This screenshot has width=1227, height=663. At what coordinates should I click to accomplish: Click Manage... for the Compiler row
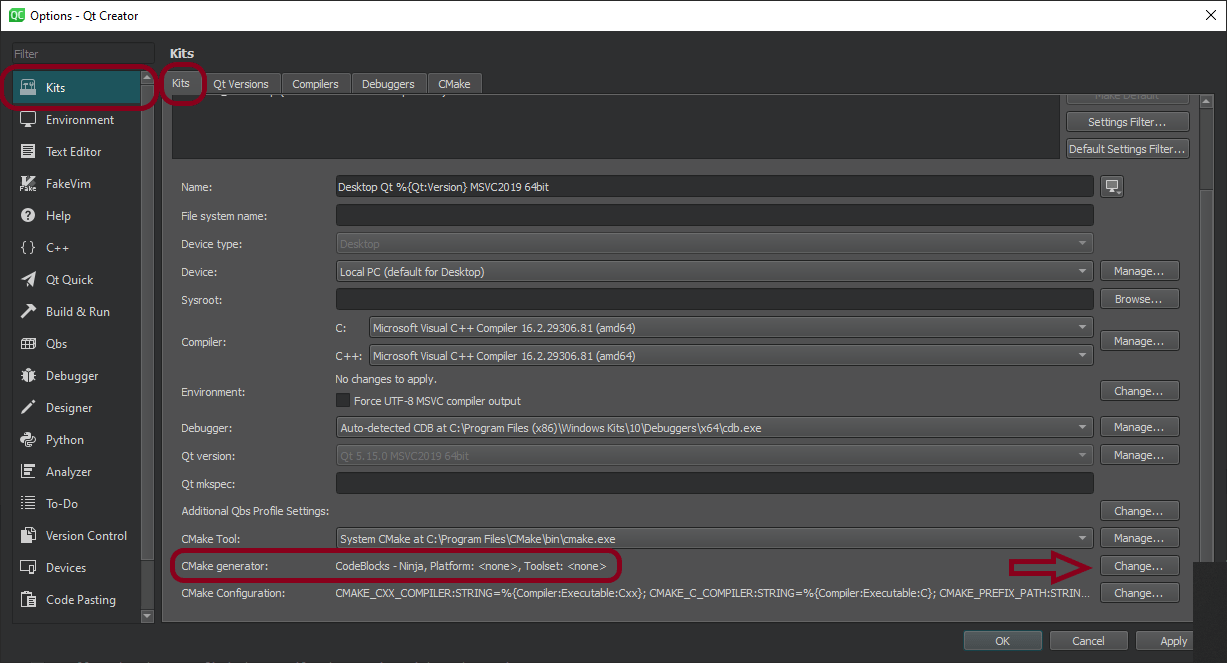1139,341
